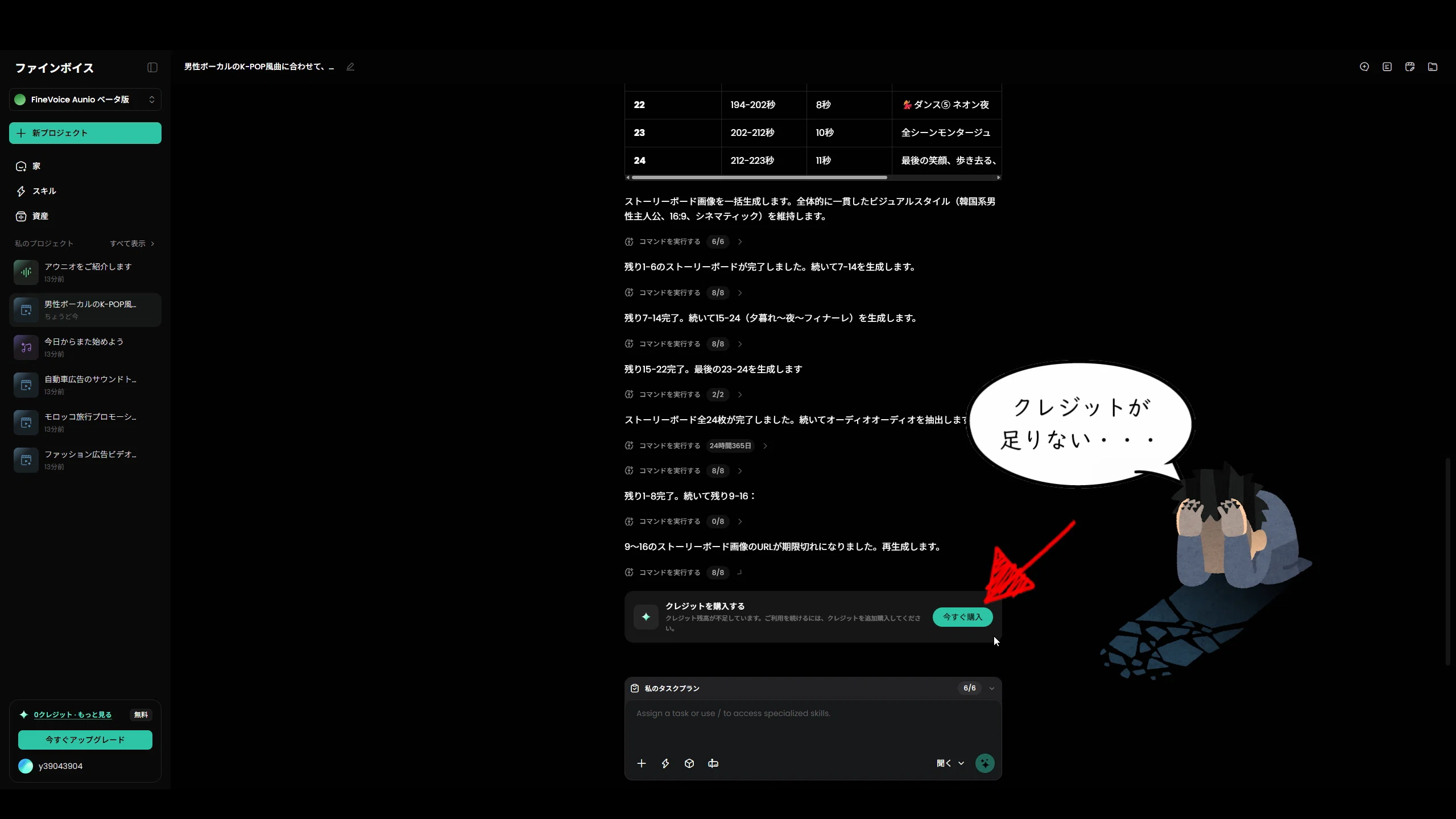Open the notes list icon at top right
This screenshot has width=1456, height=819.
click(x=1387, y=67)
